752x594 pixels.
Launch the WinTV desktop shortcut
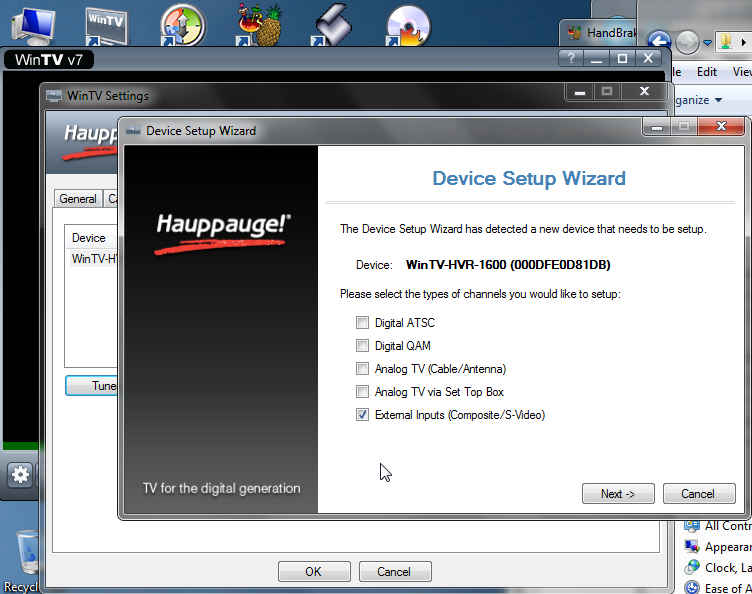[x=106, y=25]
